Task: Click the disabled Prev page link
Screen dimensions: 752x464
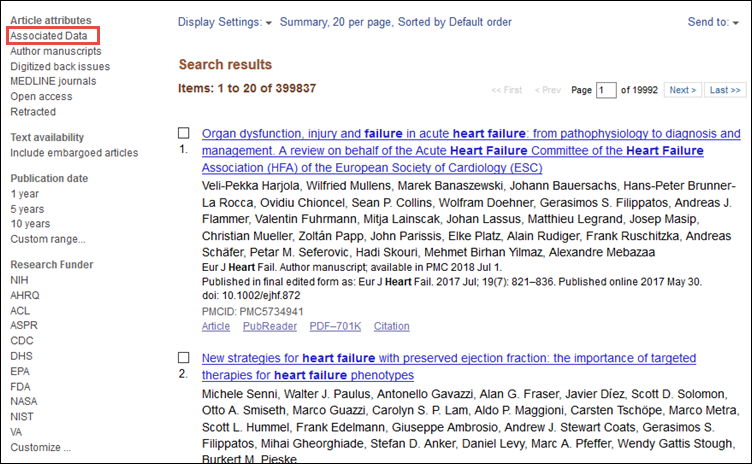Action: [548, 90]
